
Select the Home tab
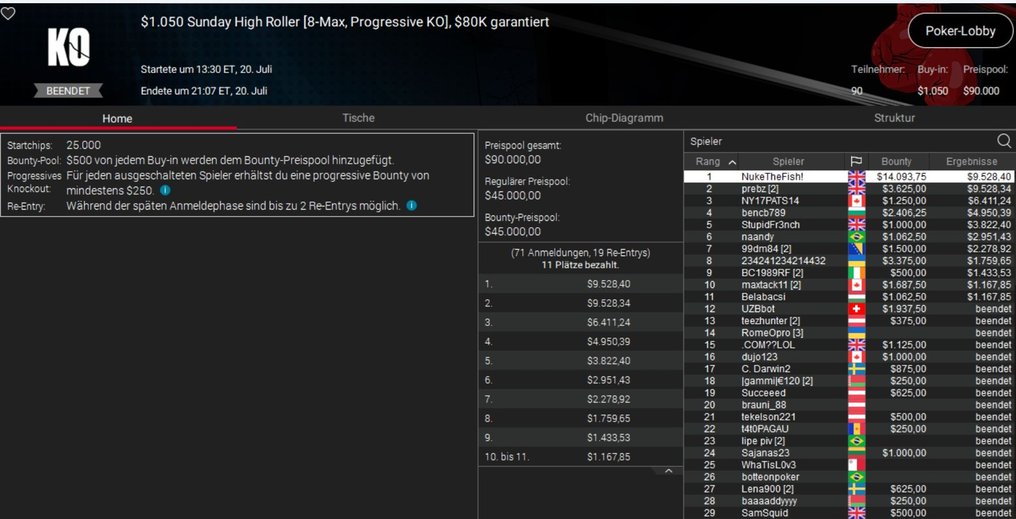117,118
